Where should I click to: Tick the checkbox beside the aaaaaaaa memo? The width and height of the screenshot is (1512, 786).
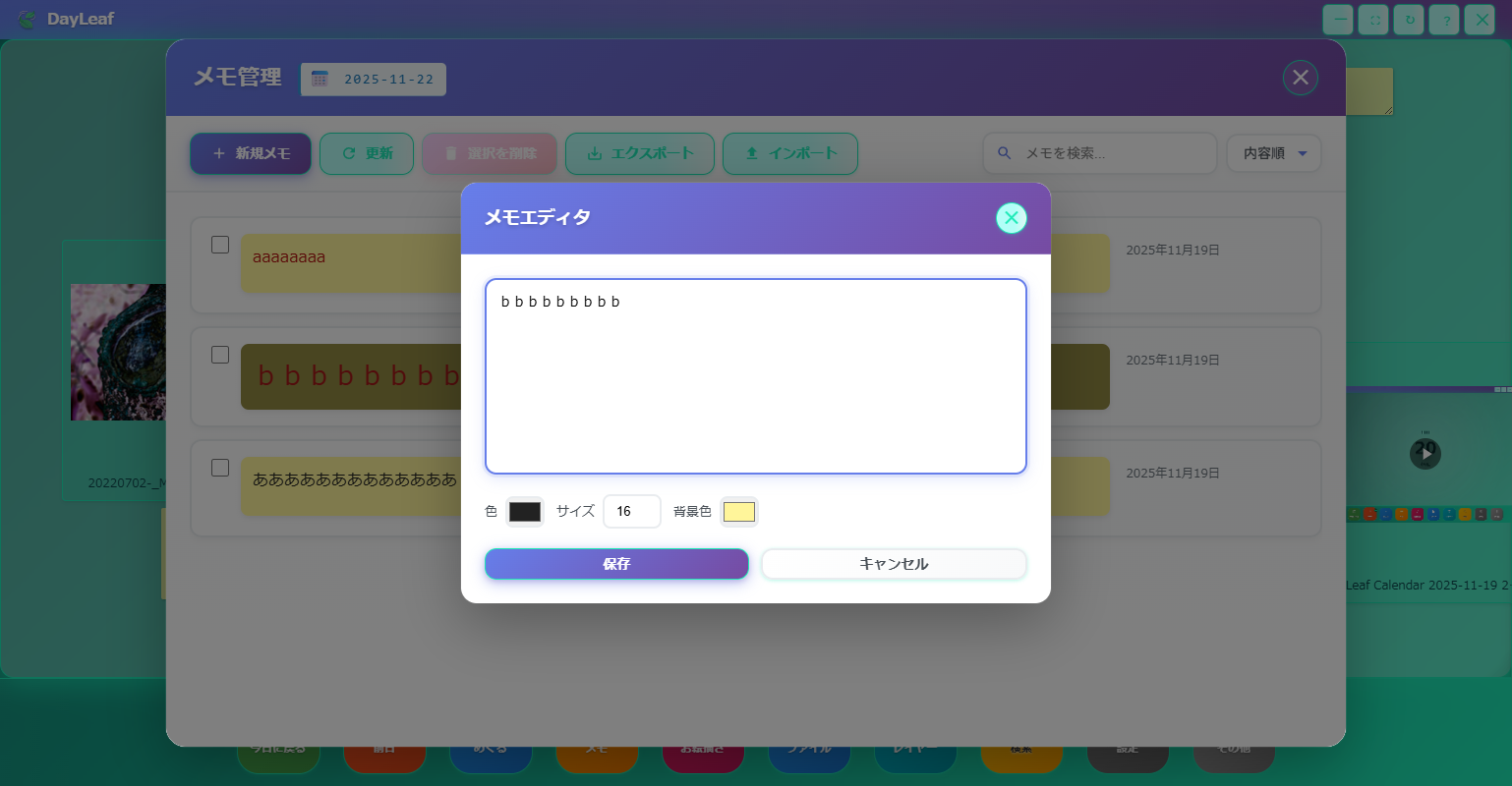pyautogui.click(x=220, y=245)
